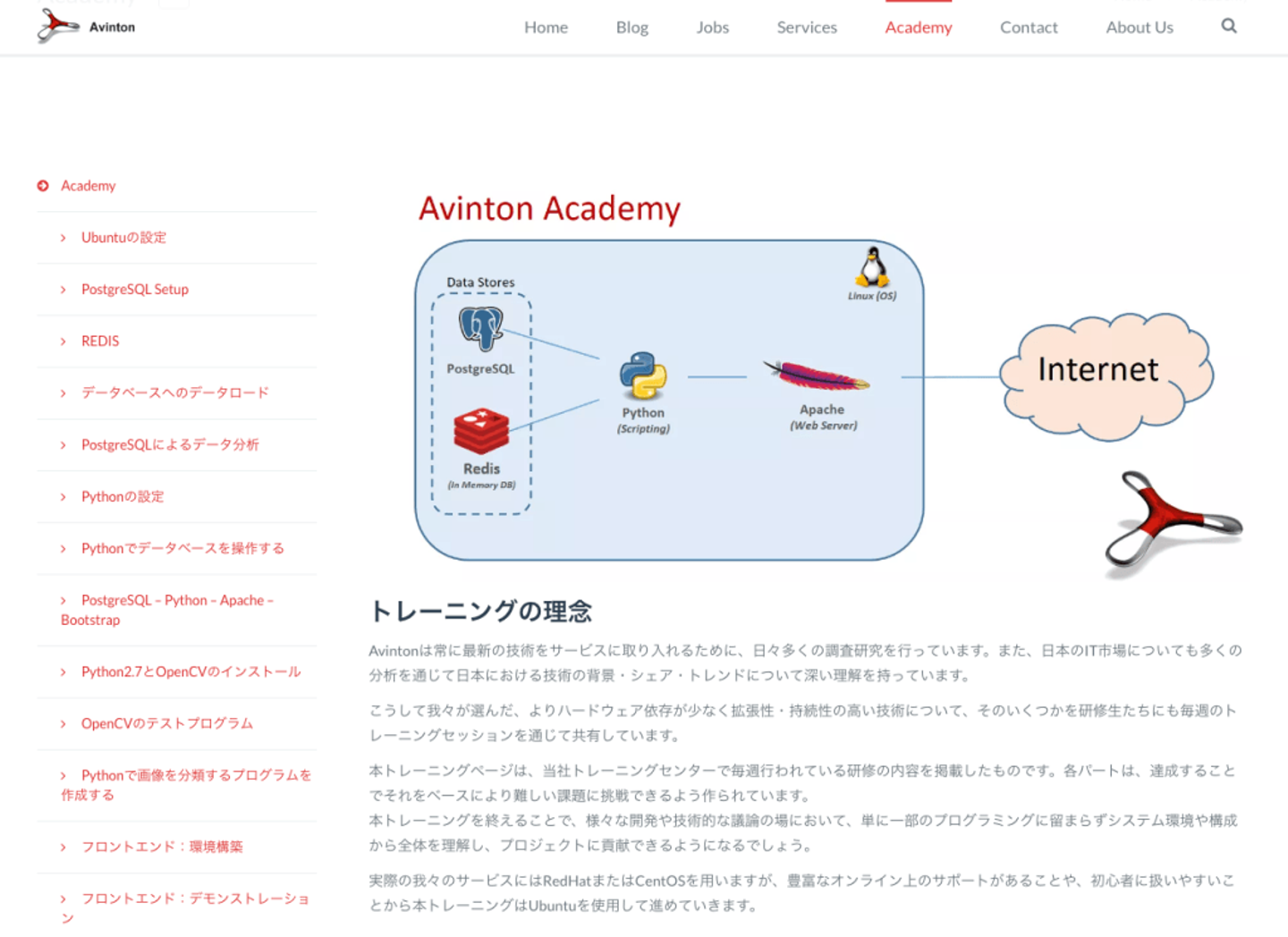Click the Avinton Academy diagram title
The width and height of the screenshot is (1288, 937).
(549, 209)
